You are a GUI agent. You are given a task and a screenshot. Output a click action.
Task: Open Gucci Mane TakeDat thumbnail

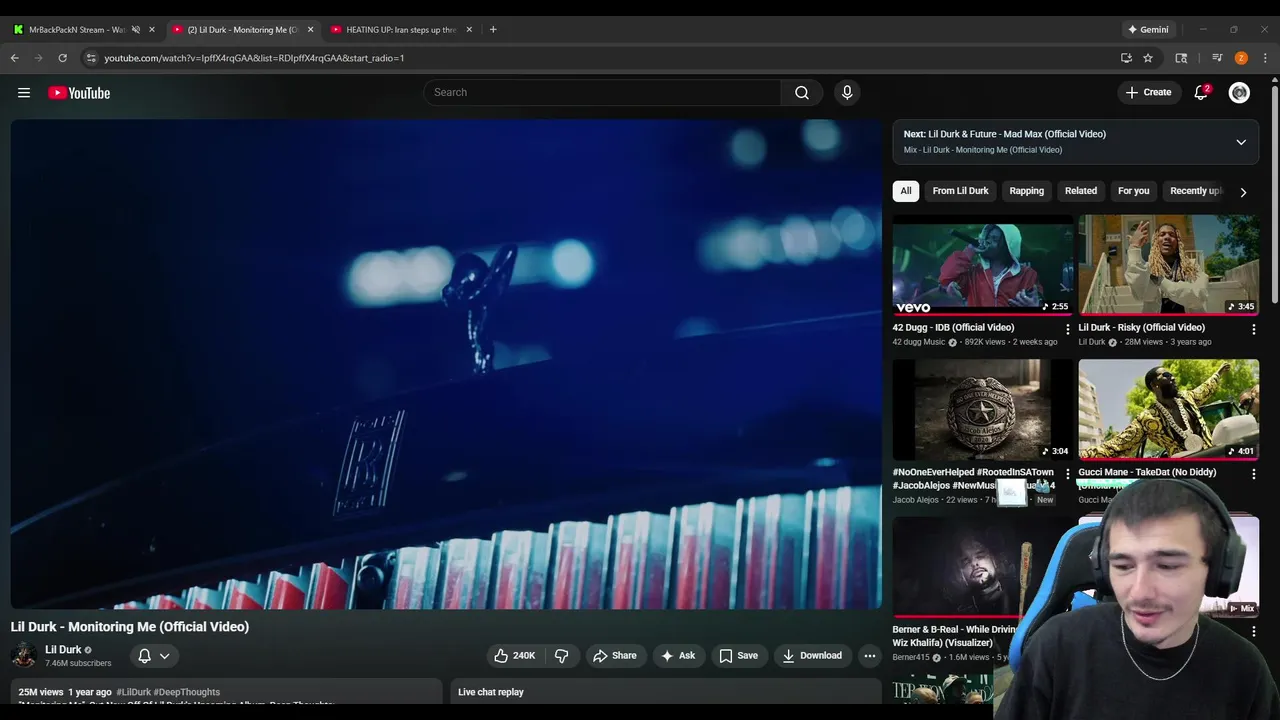click(1169, 410)
